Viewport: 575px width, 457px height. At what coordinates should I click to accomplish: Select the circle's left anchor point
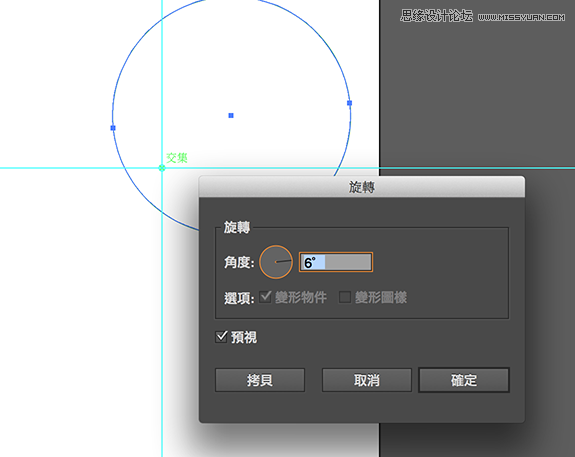click(x=113, y=128)
